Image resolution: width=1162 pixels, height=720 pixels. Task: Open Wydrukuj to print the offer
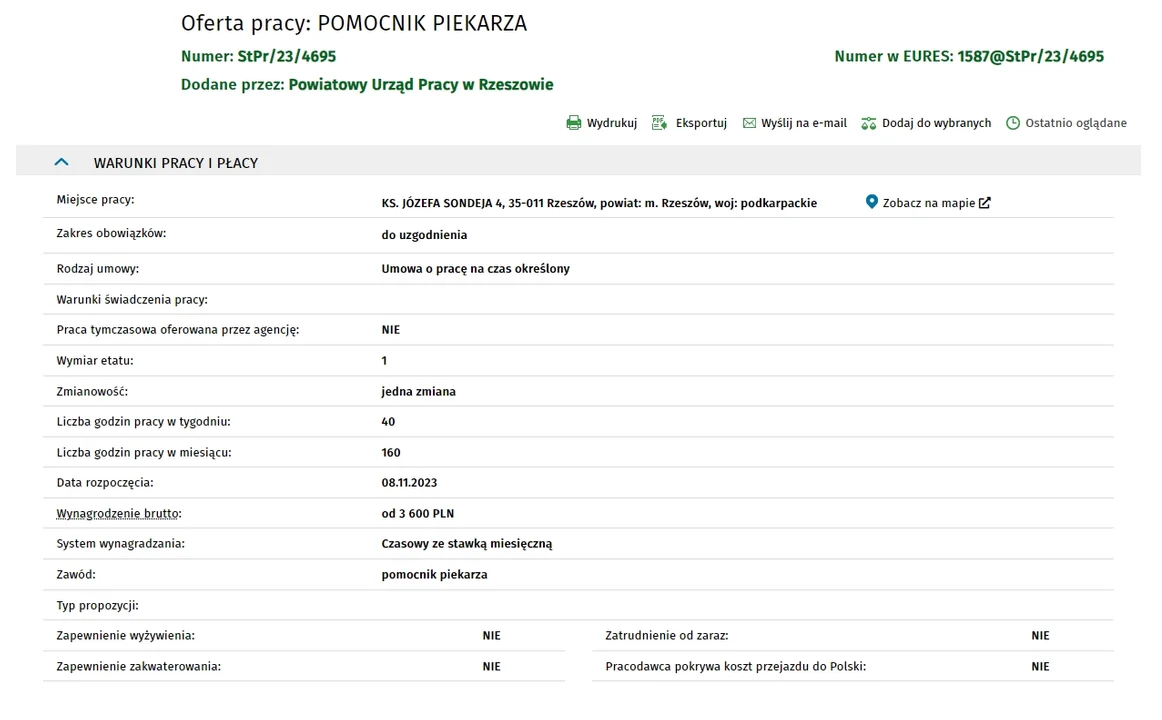[x=611, y=123]
